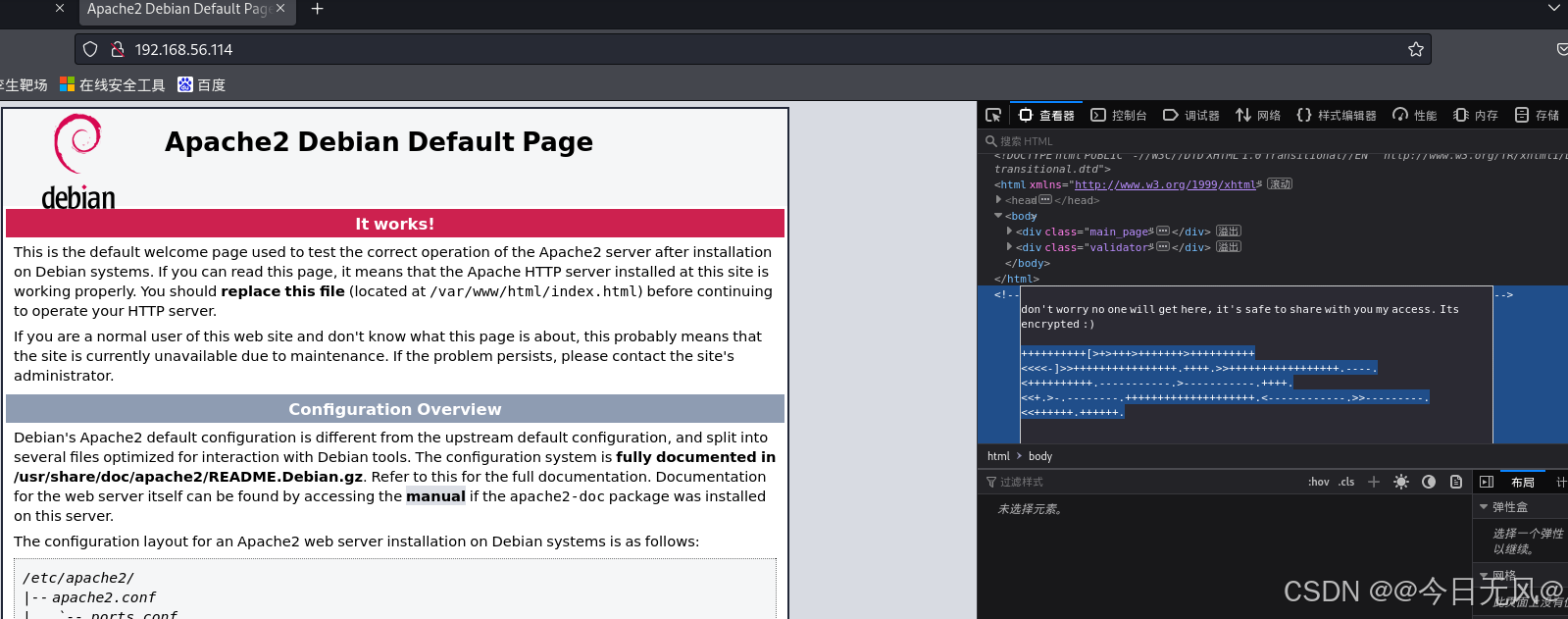
Task: Click the '<!--' comment opening marker
Action: pyautogui.click(x=1006, y=294)
